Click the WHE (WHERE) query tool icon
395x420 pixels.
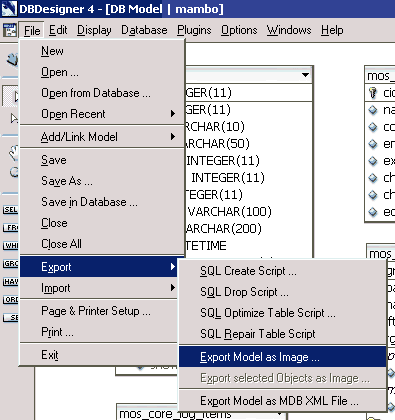point(10,246)
